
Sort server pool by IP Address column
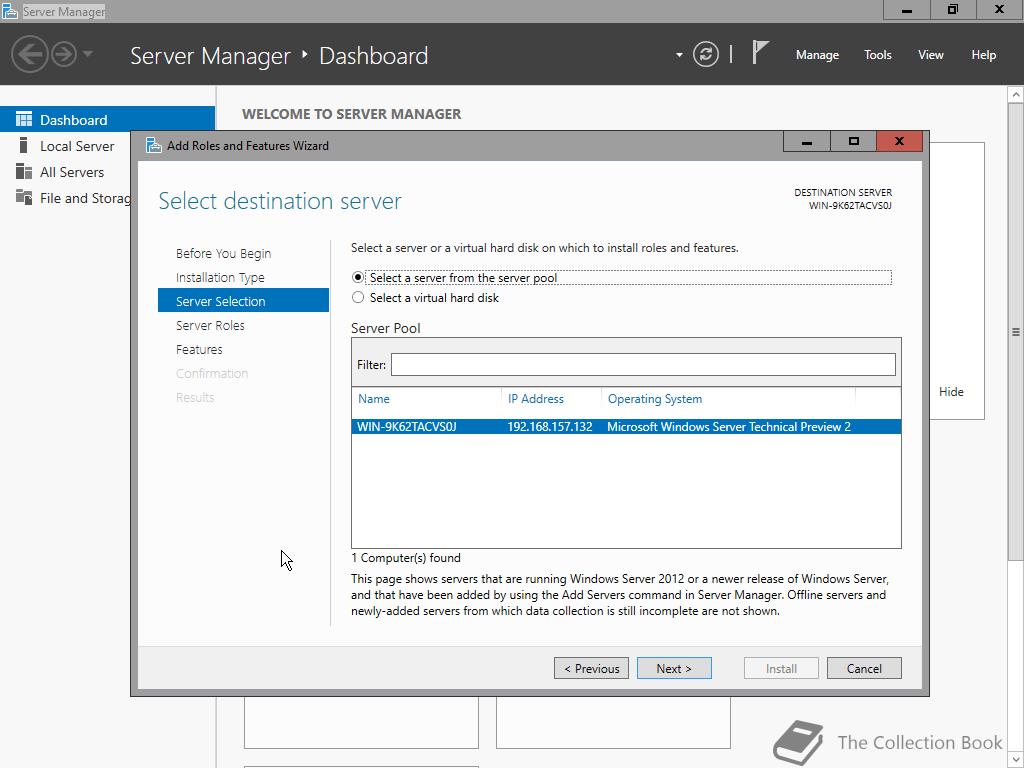coord(536,398)
